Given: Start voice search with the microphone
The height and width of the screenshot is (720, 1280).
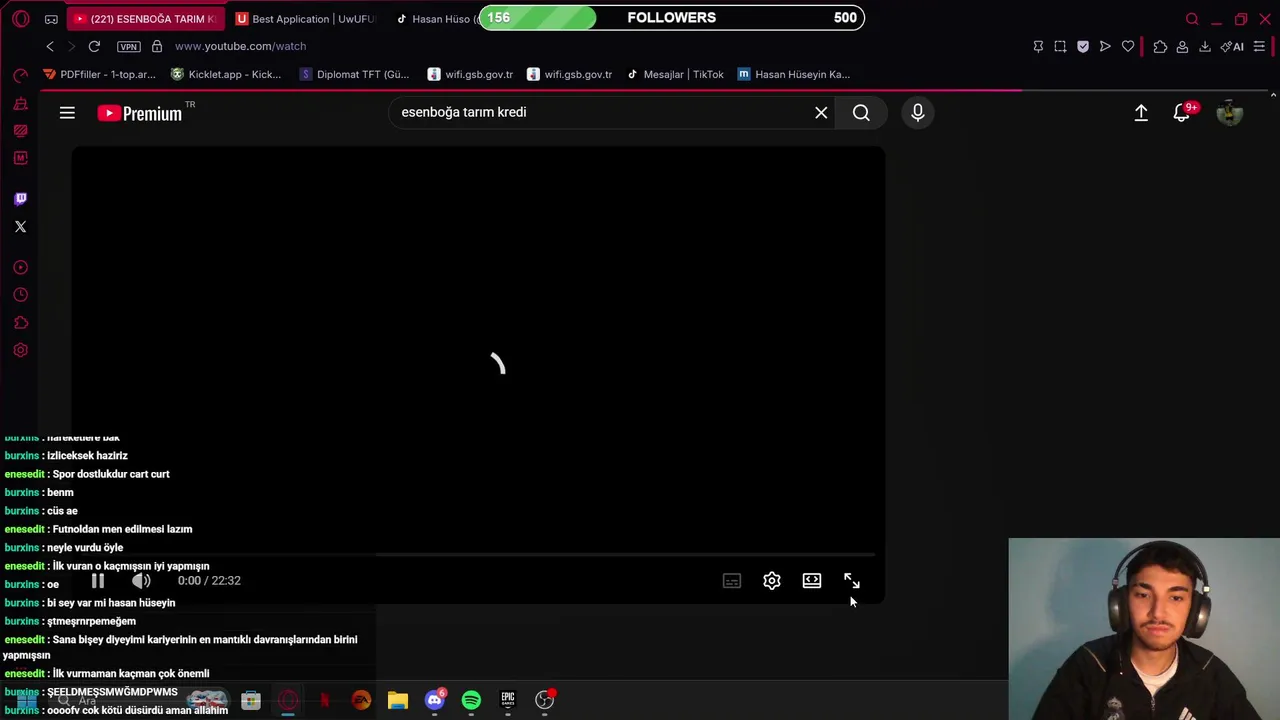Looking at the screenshot, I should pos(917,113).
